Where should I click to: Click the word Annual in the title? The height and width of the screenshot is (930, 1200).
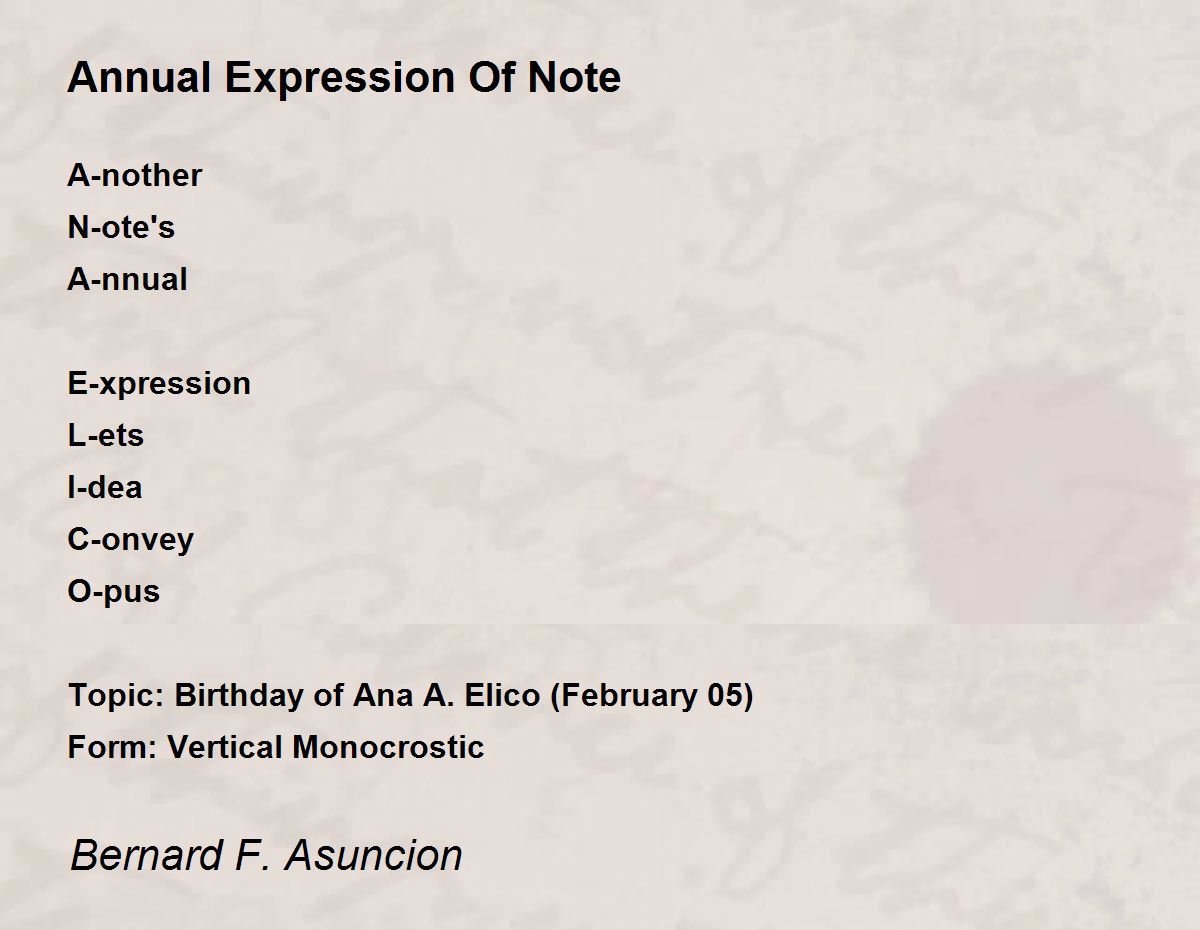[139, 77]
